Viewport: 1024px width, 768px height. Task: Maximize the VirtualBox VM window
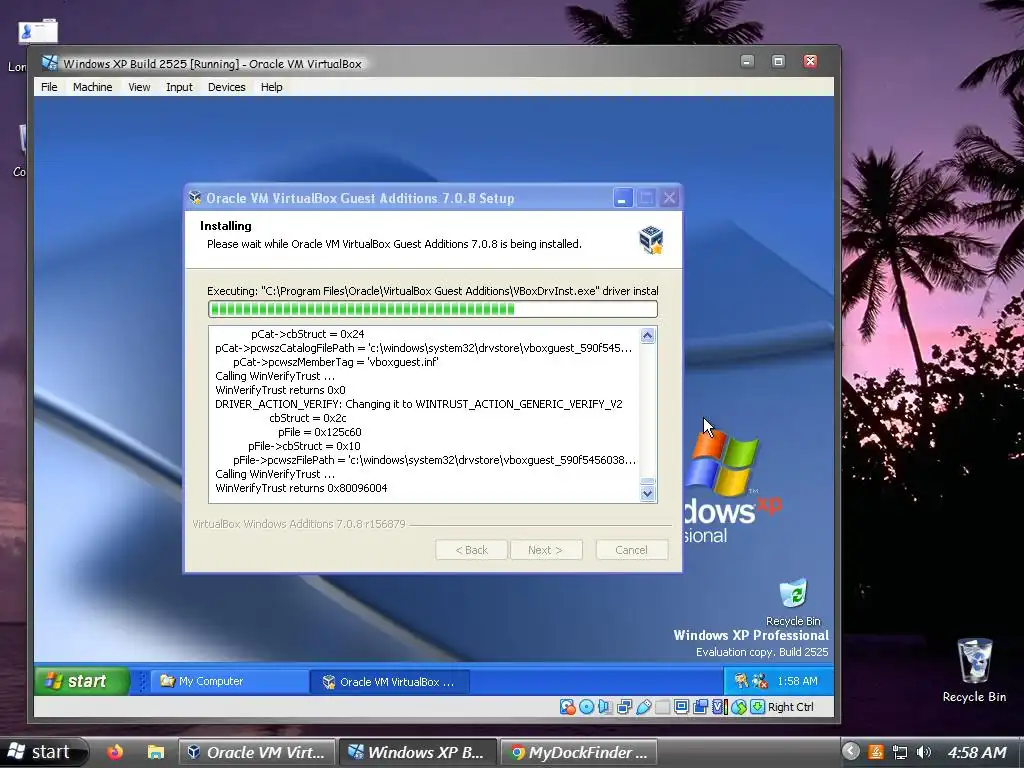pos(778,61)
